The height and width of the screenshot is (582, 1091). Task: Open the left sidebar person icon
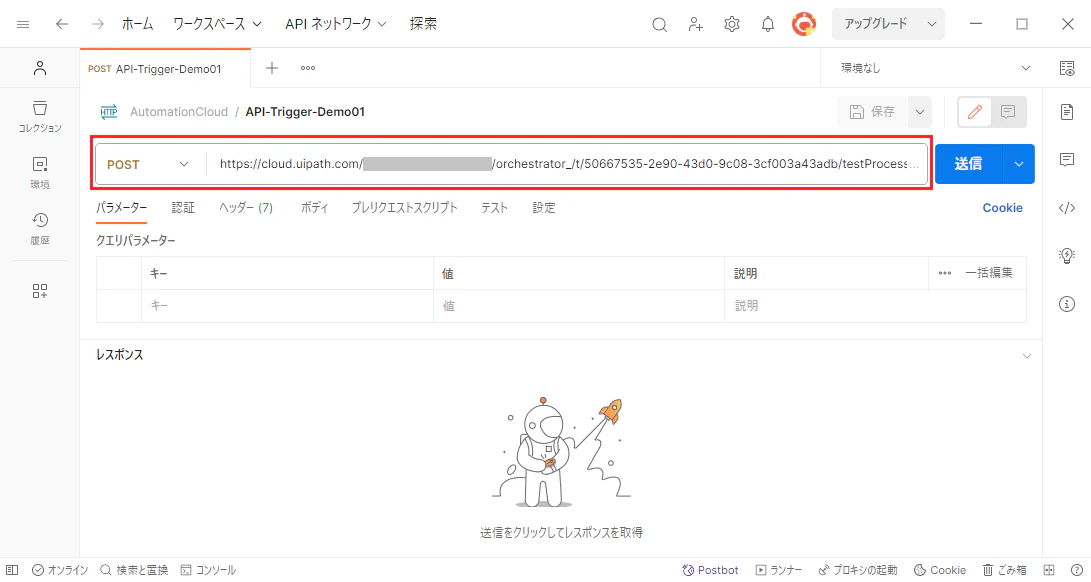(x=40, y=68)
